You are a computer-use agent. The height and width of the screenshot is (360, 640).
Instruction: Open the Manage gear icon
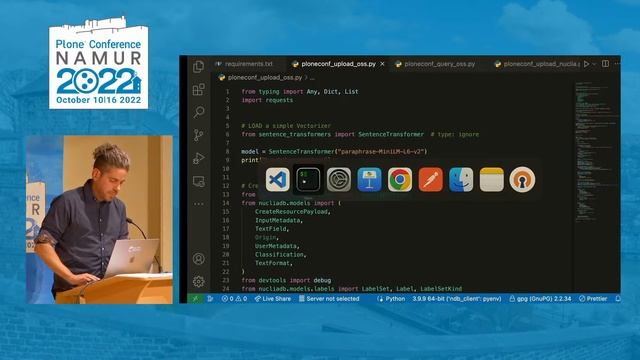(x=199, y=281)
